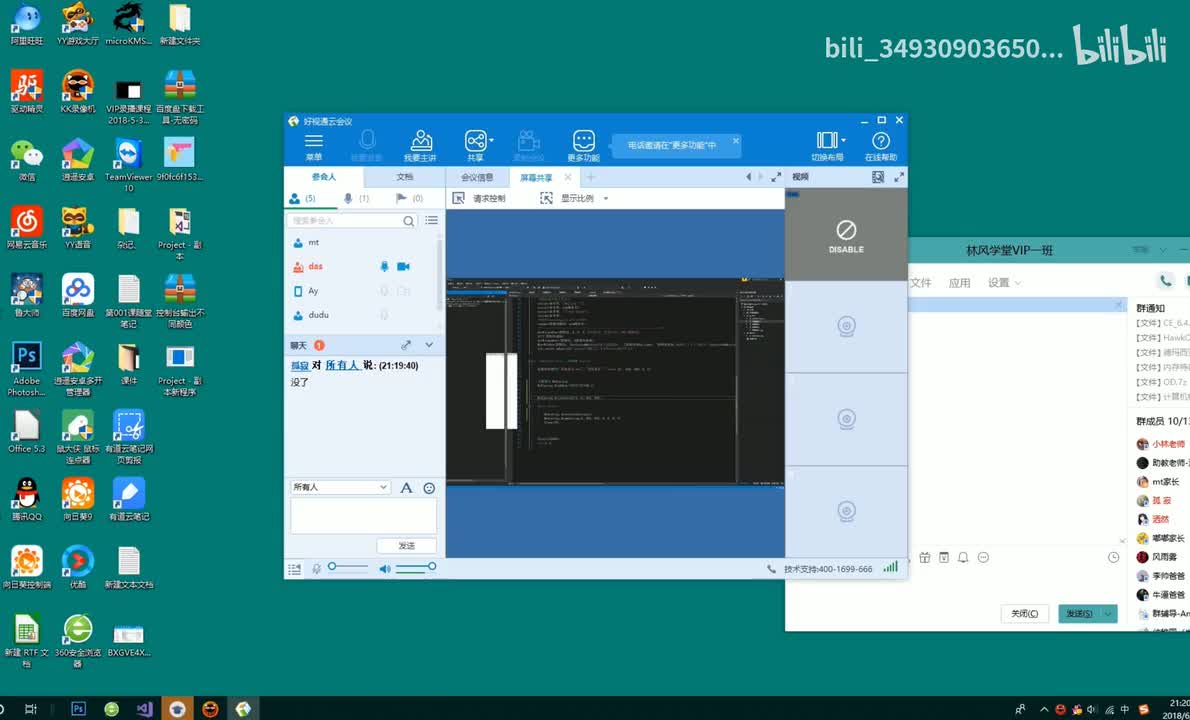Open the 百度网盘 desktop icon
The width and height of the screenshot is (1190, 720).
[x=77, y=295]
